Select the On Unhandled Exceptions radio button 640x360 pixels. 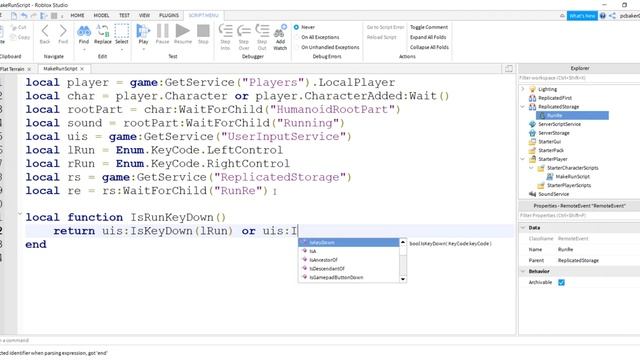click(296, 47)
